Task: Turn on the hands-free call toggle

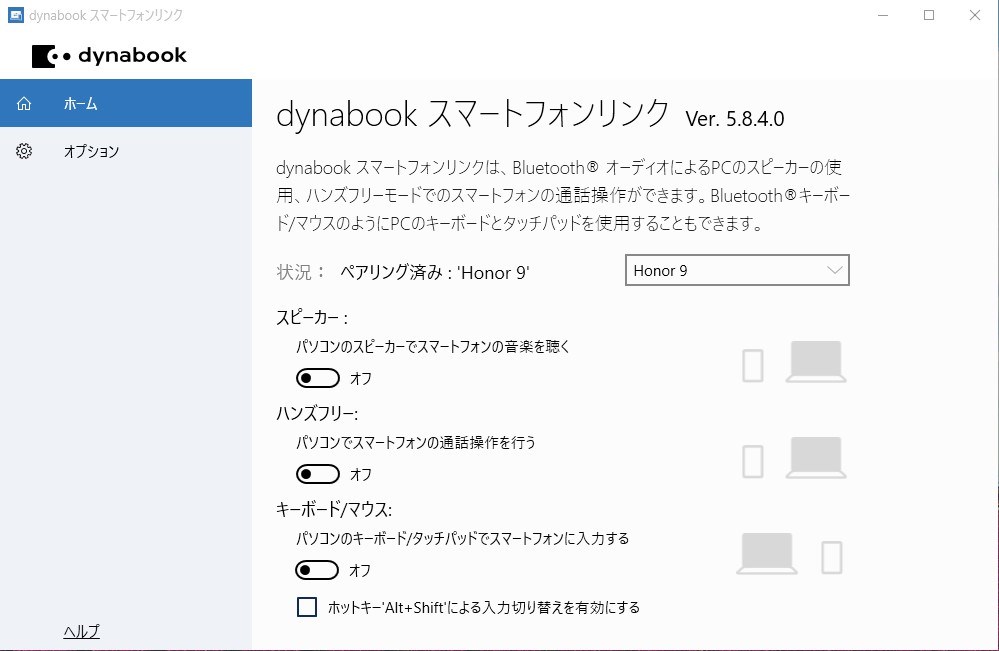Action: (318, 473)
